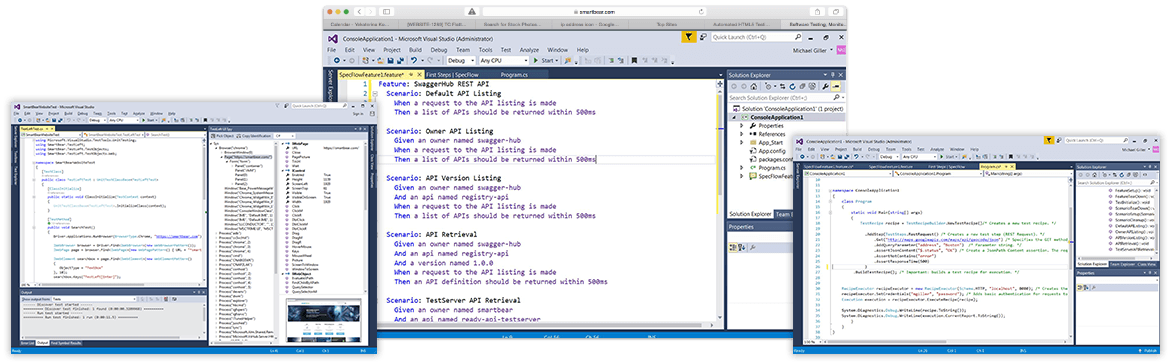Click the Open File icon in center toolbar
Screen dimensions: 1170x363
pyautogui.click(x=380, y=60)
